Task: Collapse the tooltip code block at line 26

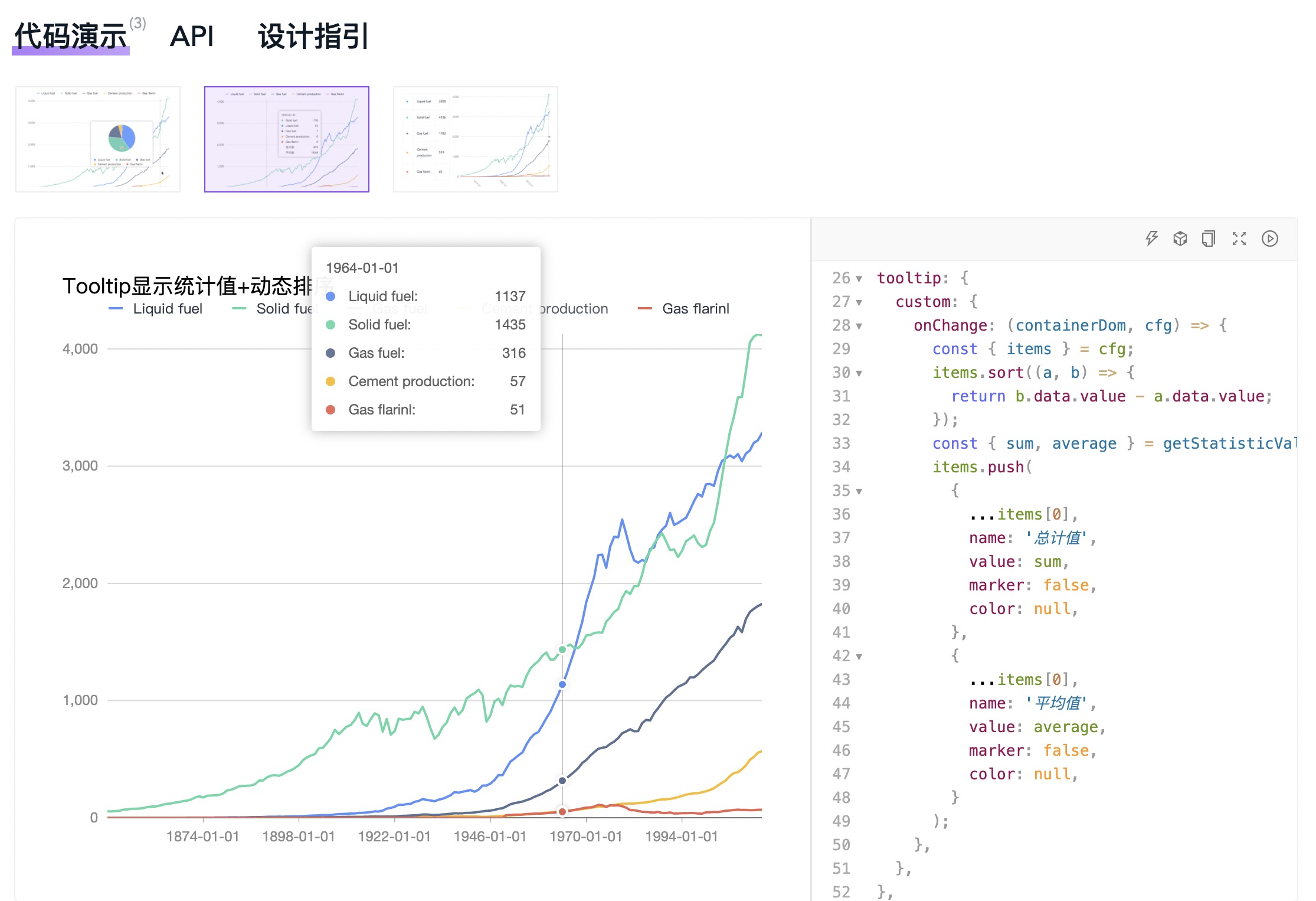Action: pyautogui.click(x=859, y=278)
